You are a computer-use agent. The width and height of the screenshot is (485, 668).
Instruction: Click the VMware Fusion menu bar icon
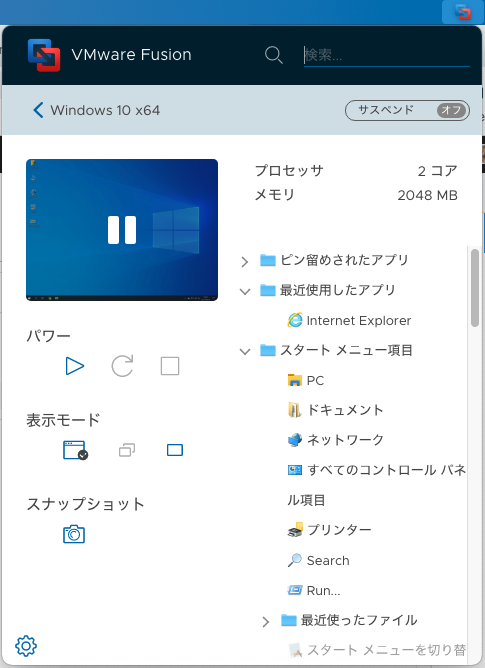462,12
